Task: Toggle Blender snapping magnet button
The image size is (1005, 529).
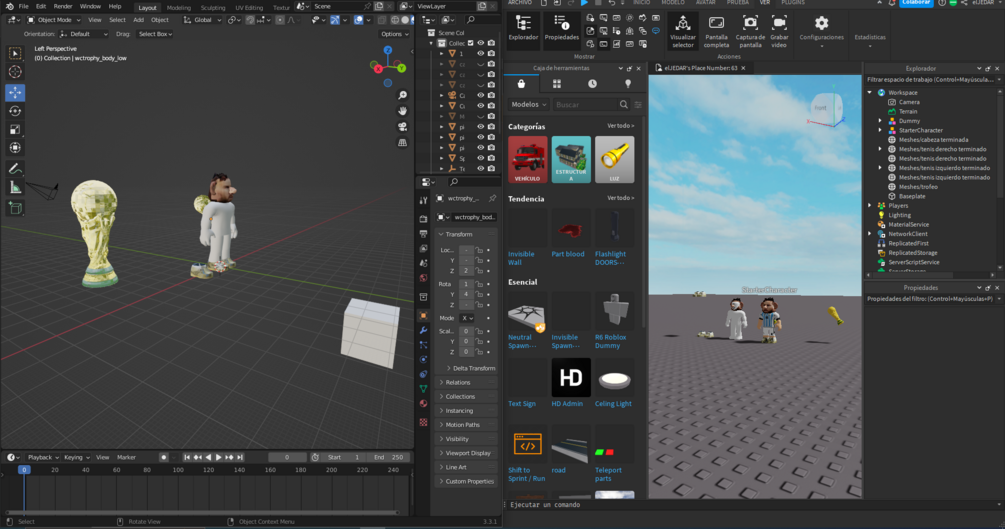Action: (x=251, y=20)
